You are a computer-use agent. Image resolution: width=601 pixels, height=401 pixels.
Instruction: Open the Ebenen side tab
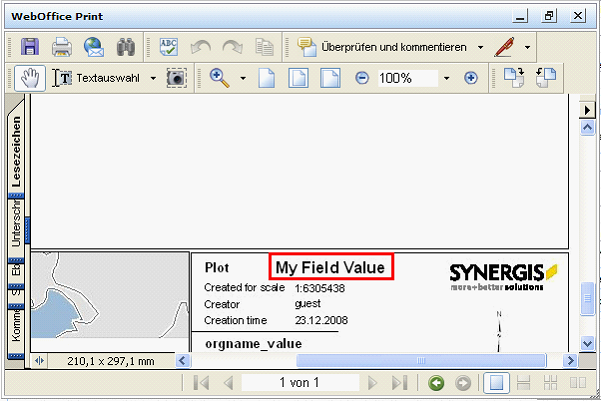pos(16,273)
